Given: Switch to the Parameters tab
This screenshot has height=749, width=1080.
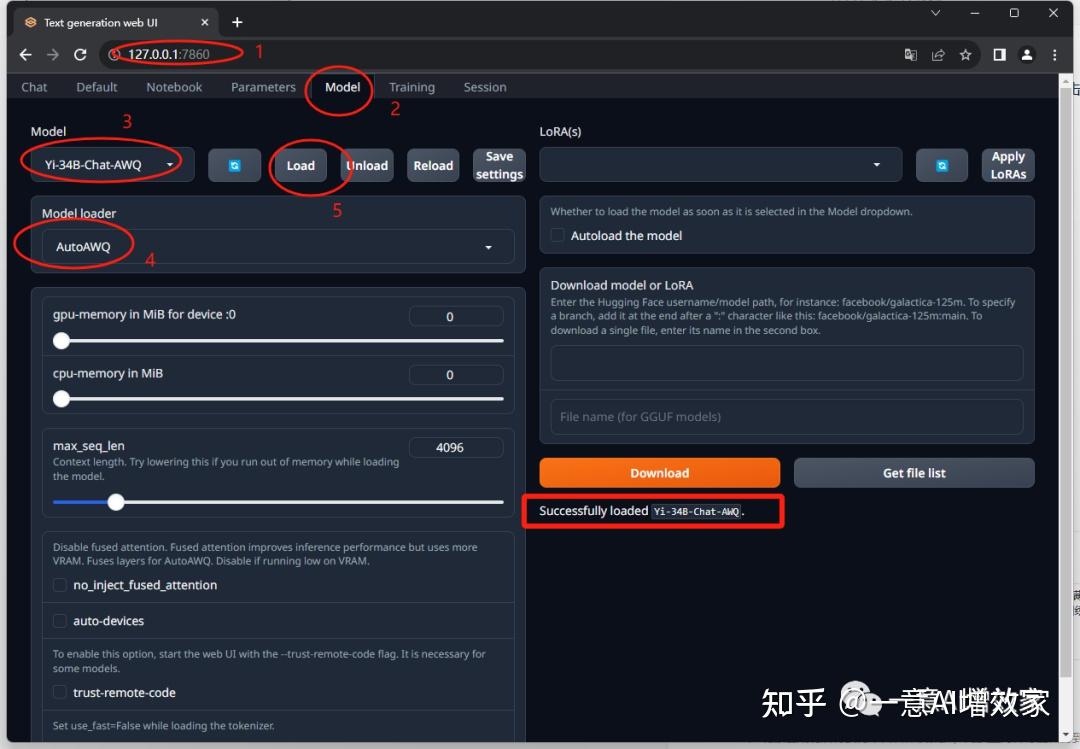Looking at the screenshot, I should (x=263, y=87).
